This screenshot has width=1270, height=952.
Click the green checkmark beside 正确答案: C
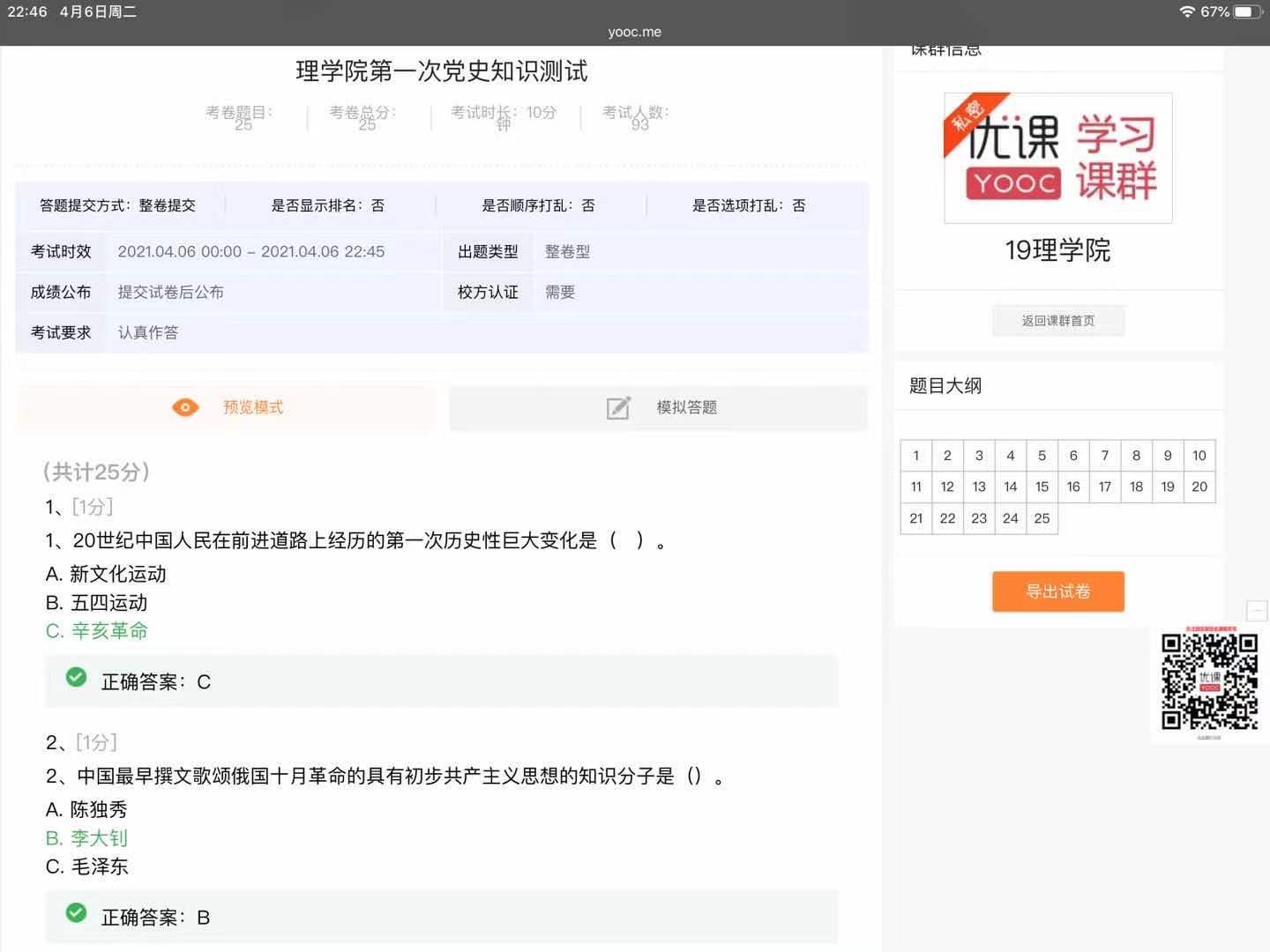click(77, 677)
